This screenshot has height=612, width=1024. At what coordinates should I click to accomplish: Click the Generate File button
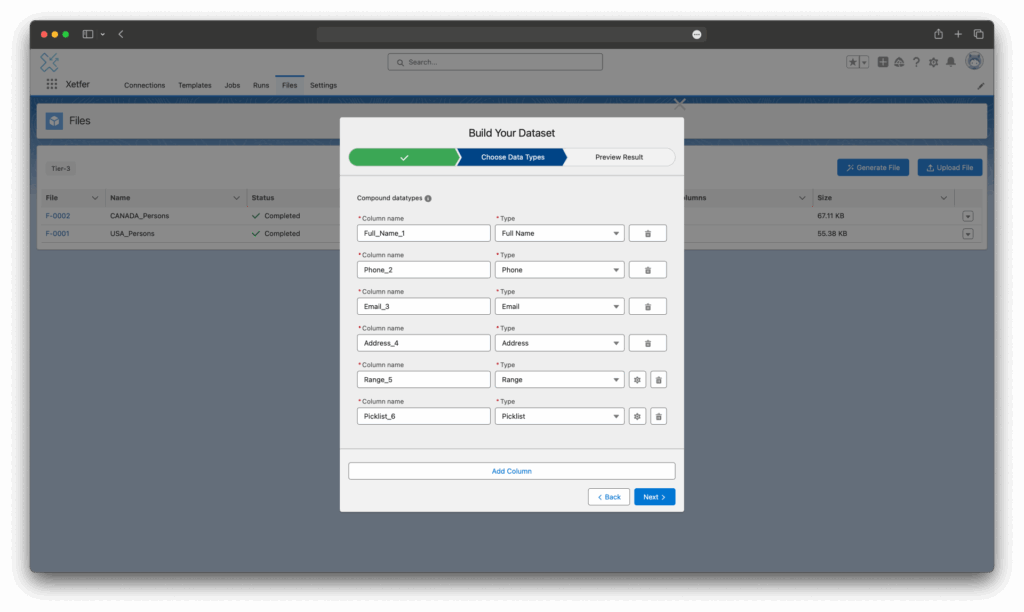coord(873,168)
